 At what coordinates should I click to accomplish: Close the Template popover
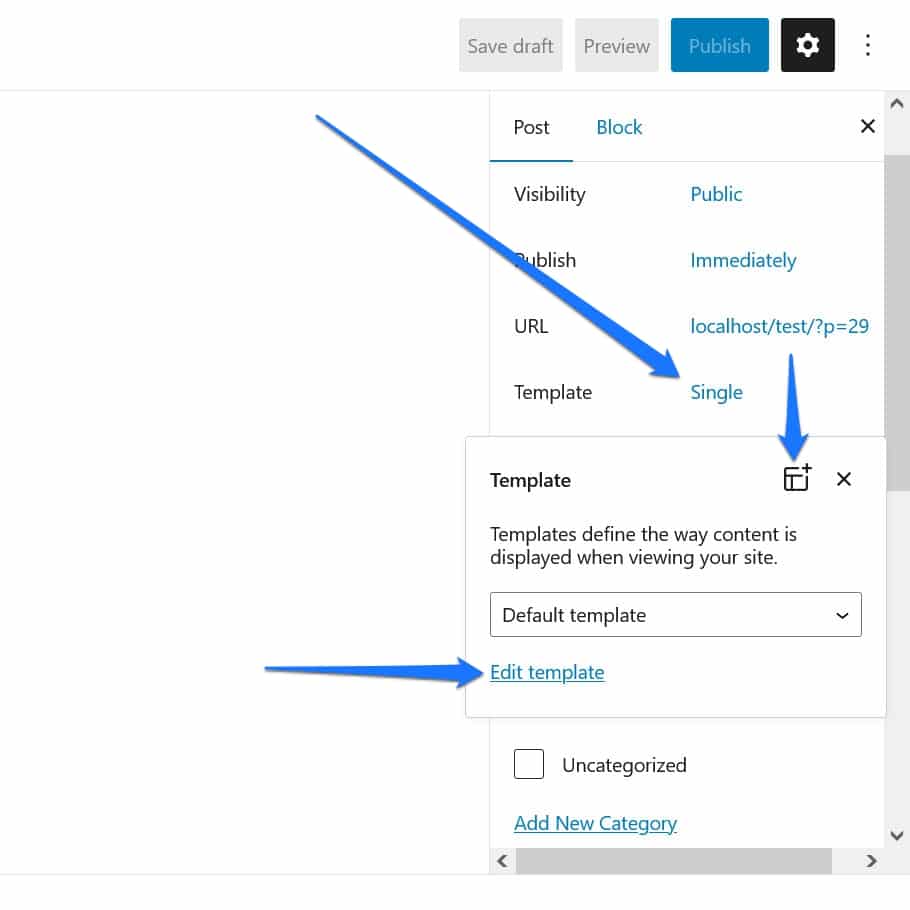844,479
